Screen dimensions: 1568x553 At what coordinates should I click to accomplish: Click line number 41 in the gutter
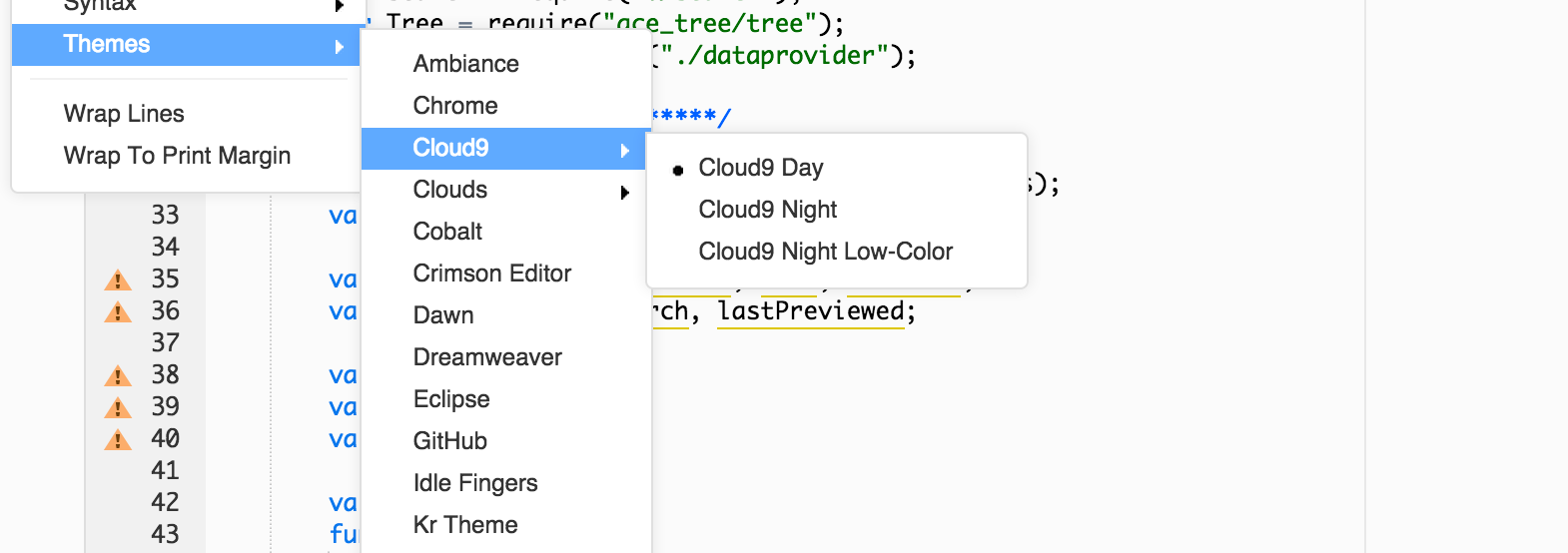[165, 471]
